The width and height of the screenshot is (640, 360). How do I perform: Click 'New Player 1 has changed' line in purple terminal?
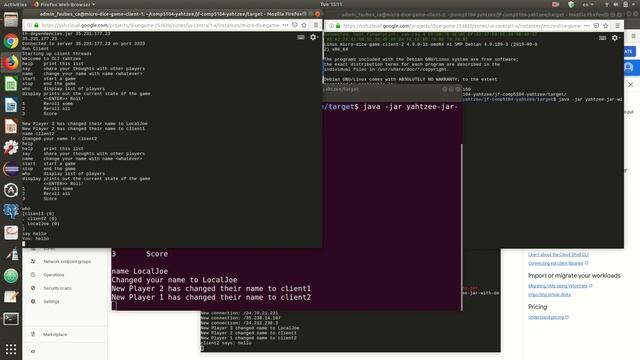click(x=211, y=297)
